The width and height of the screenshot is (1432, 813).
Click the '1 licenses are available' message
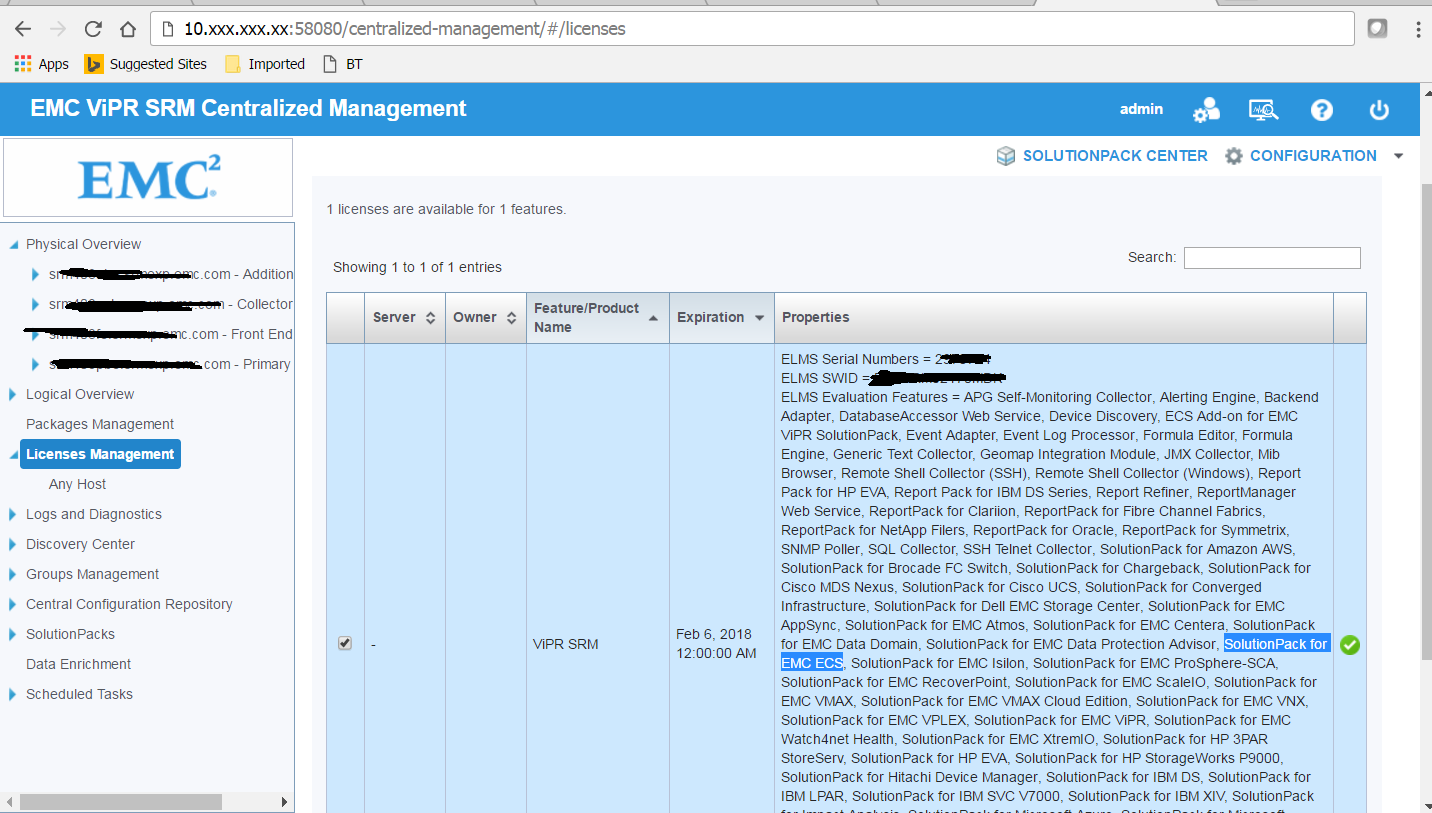tap(446, 209)
